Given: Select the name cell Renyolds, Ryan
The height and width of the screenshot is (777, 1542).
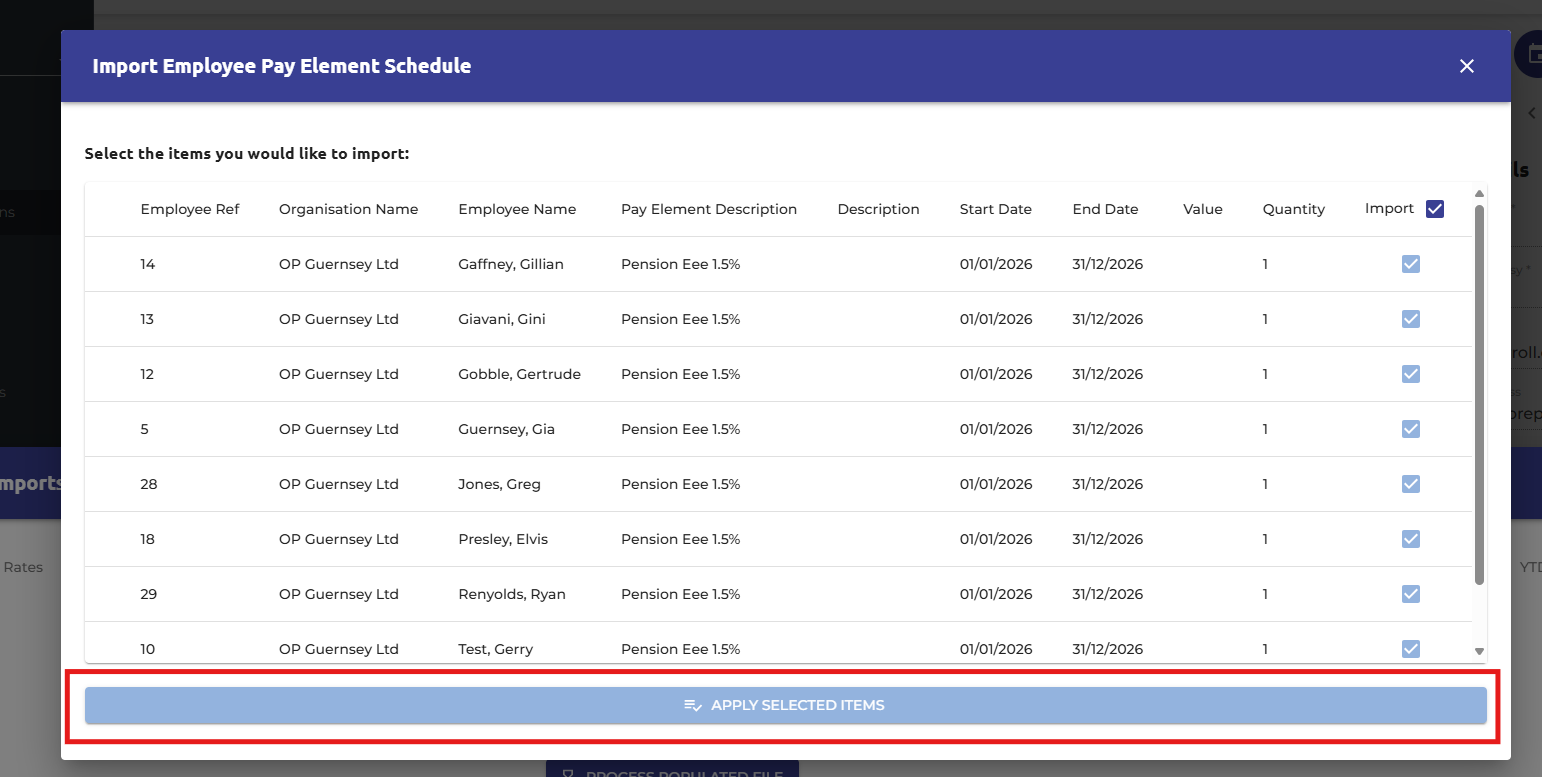Looking at the screenshot, I should click(512, 594).
